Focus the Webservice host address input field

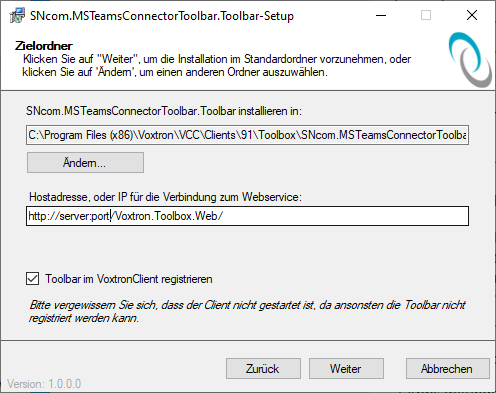click(x=247, y=216)
